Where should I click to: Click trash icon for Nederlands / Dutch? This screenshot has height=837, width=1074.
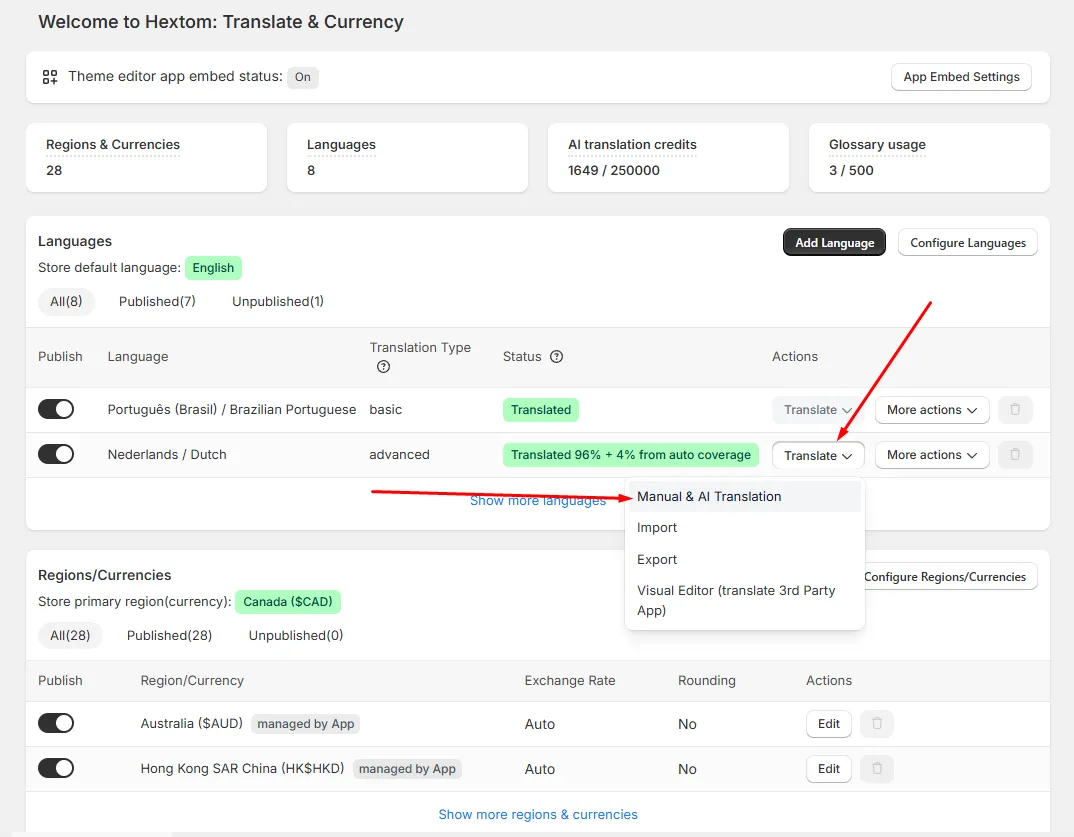[x=1015, y=455]
